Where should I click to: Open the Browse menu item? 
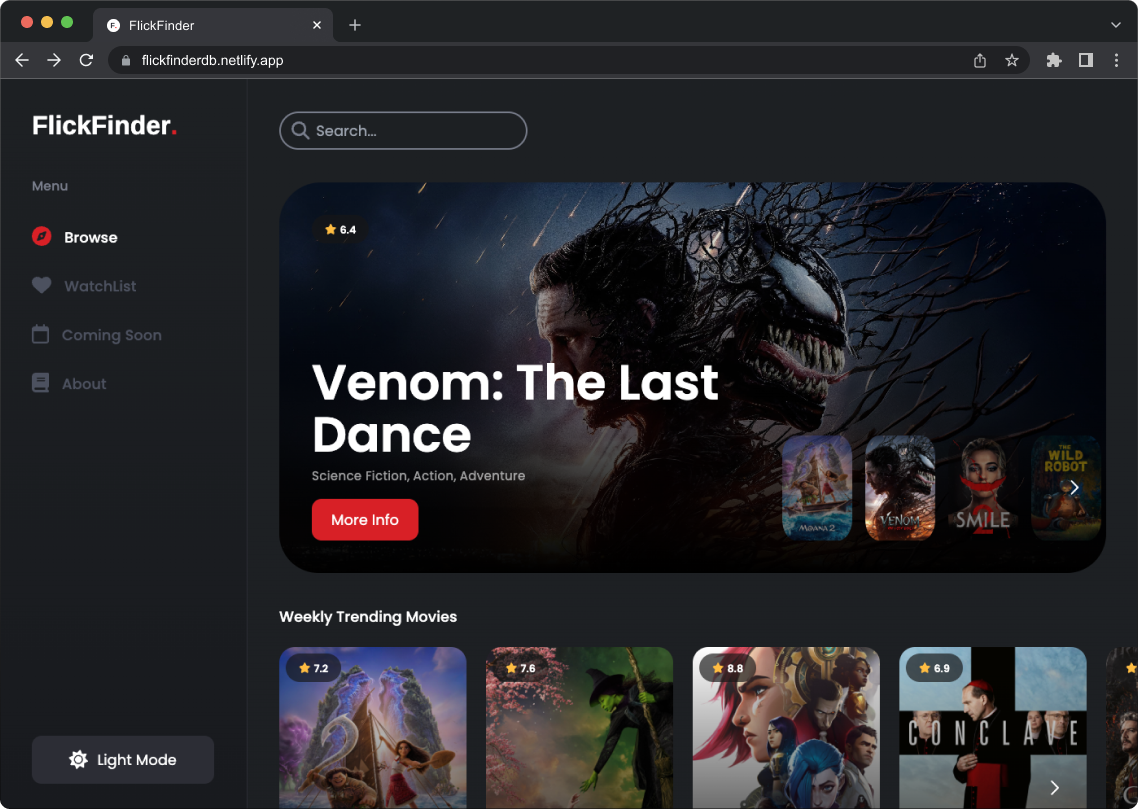pos(75,237)
